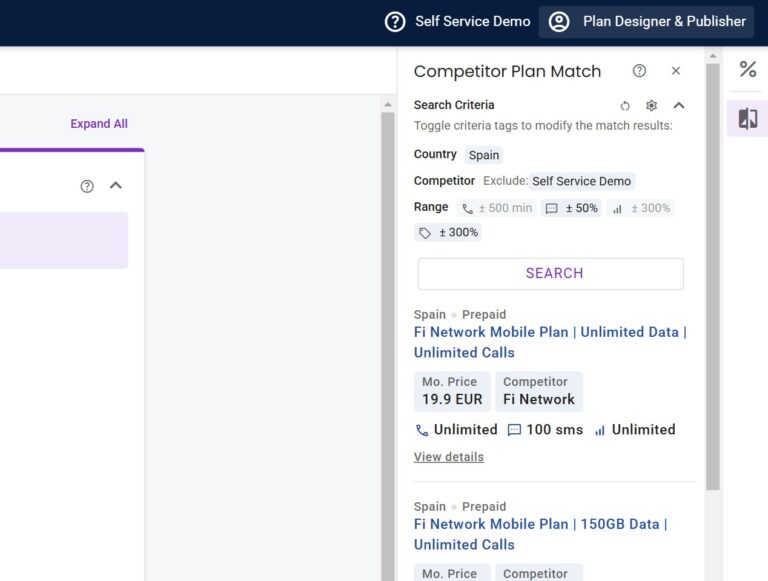
Task: Reset search criteria with the refresh icon
Action: pyautogui.click(x=625, y=106)
